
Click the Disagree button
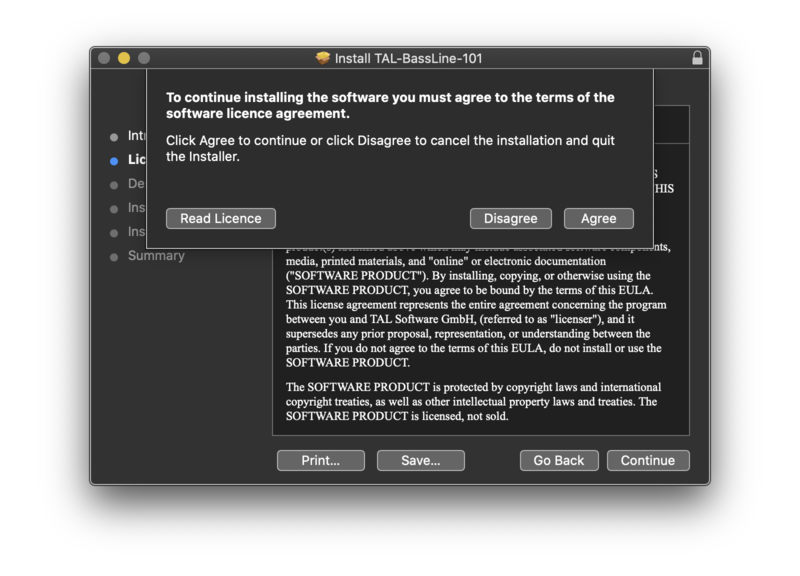tap(510, 218)
